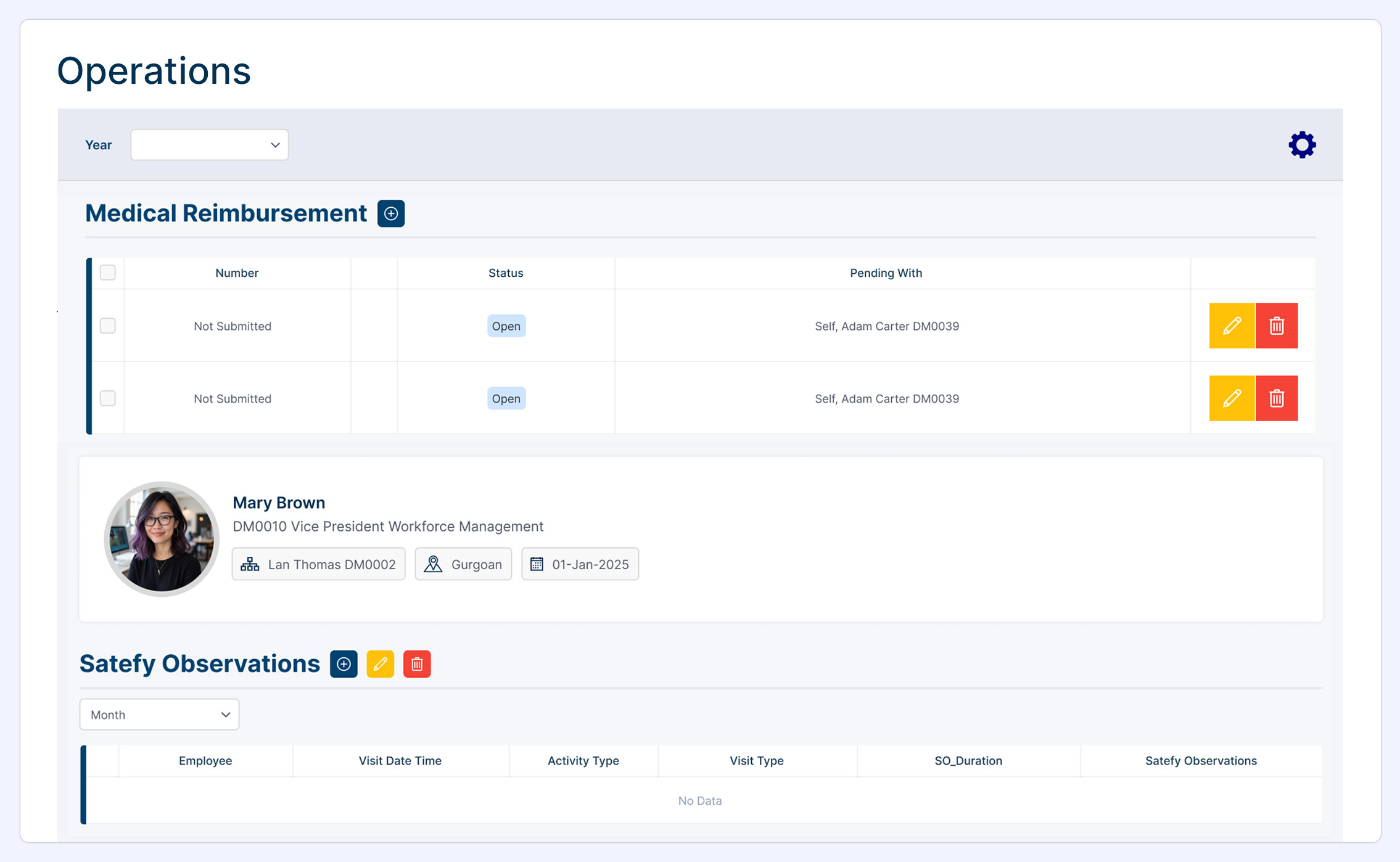The height and width of the screenshot is (862, 1400).
Task: Edit the second reimbursement row with the pencil
Action: tap(1231, 398)
